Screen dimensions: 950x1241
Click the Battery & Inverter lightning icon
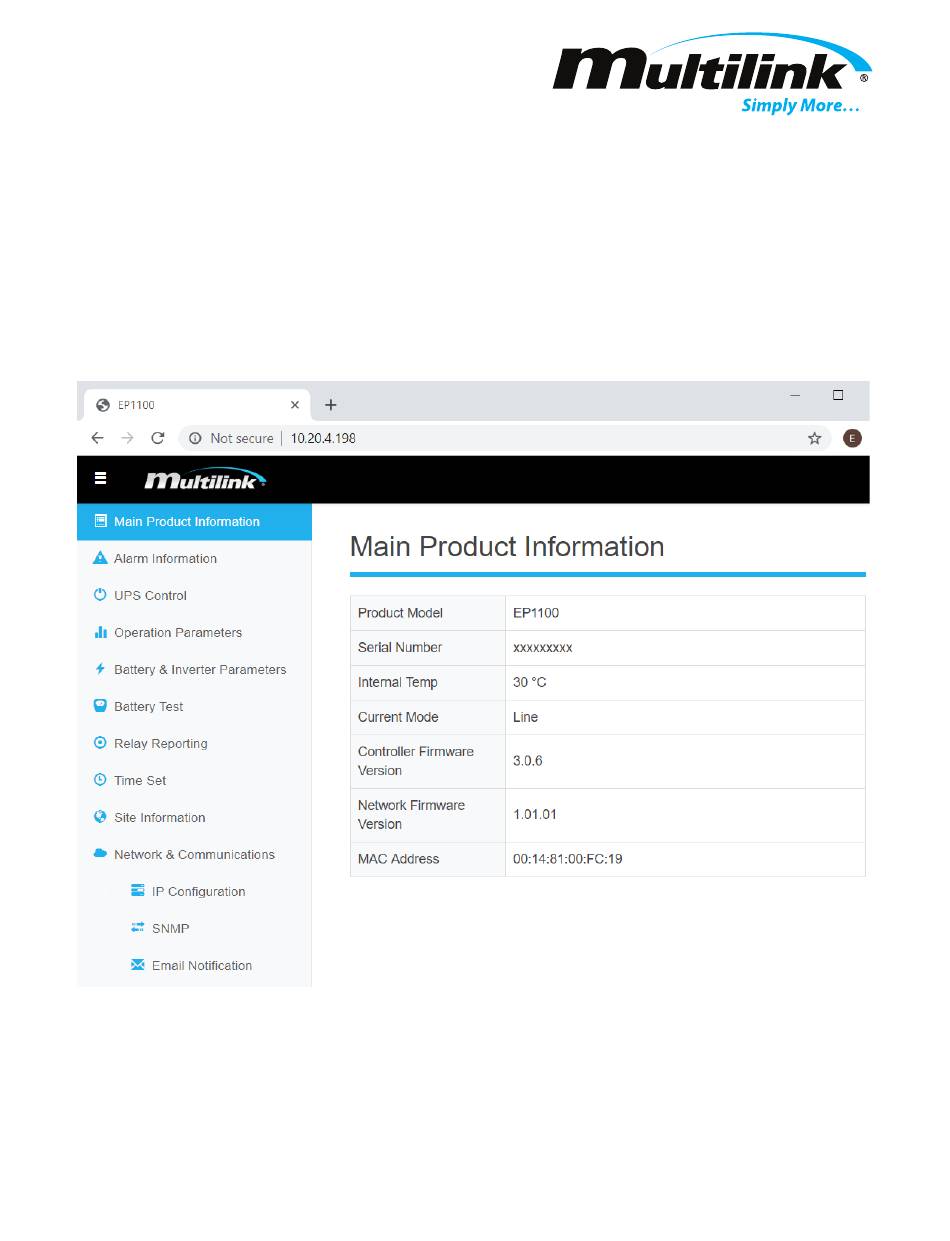click(100, 669)
